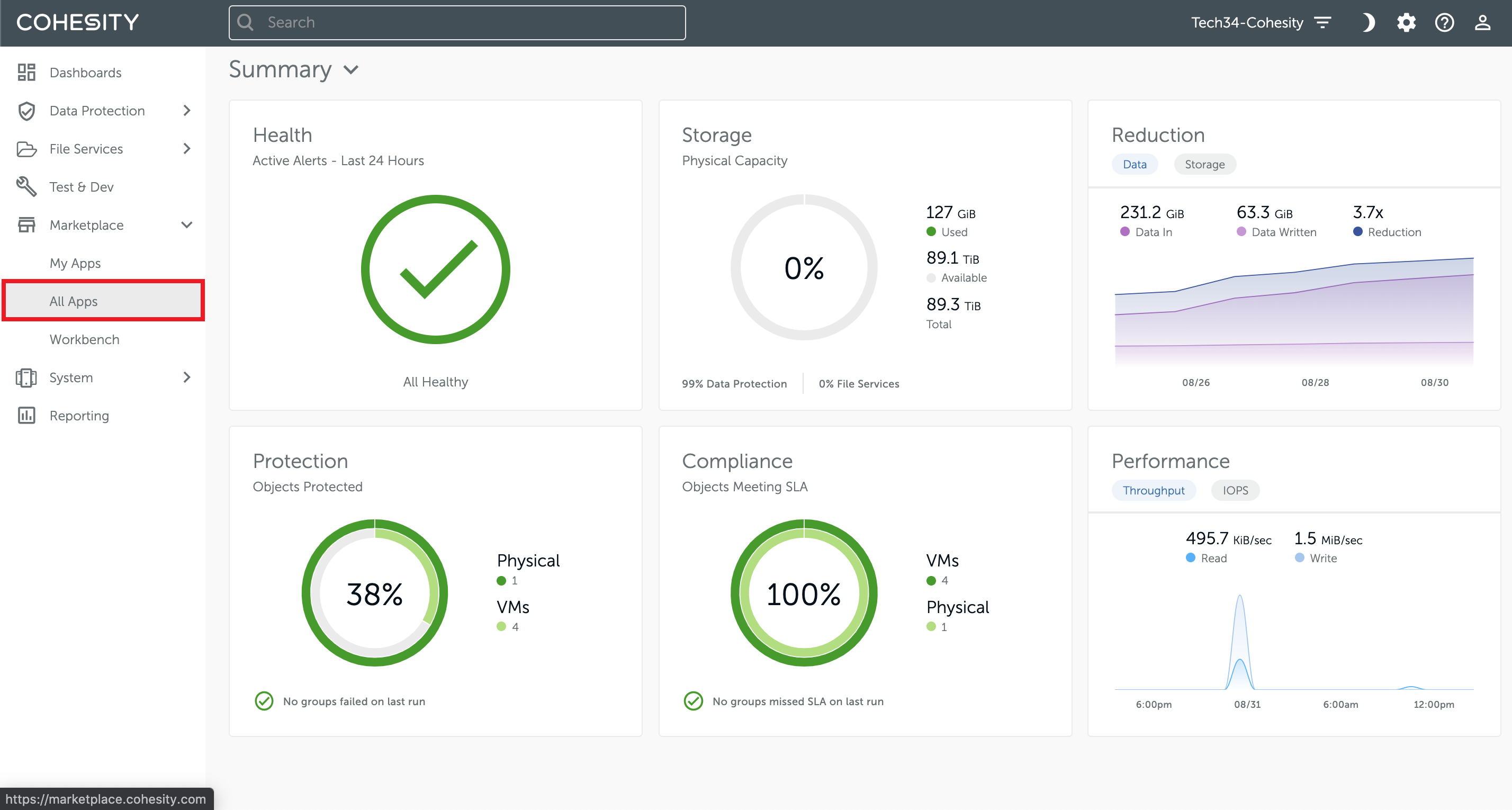Image resolution: width=1512 pixels, height=810 pixels.
Task: Click the dark blue Reduction legend dot
Action: point(1357,231)
